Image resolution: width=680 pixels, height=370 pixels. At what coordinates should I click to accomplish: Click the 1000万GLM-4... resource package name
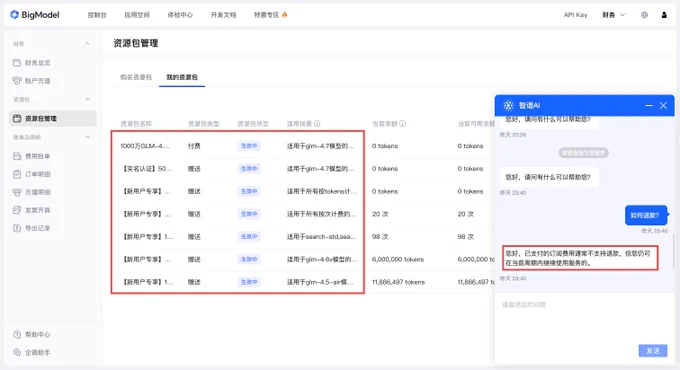145,146
